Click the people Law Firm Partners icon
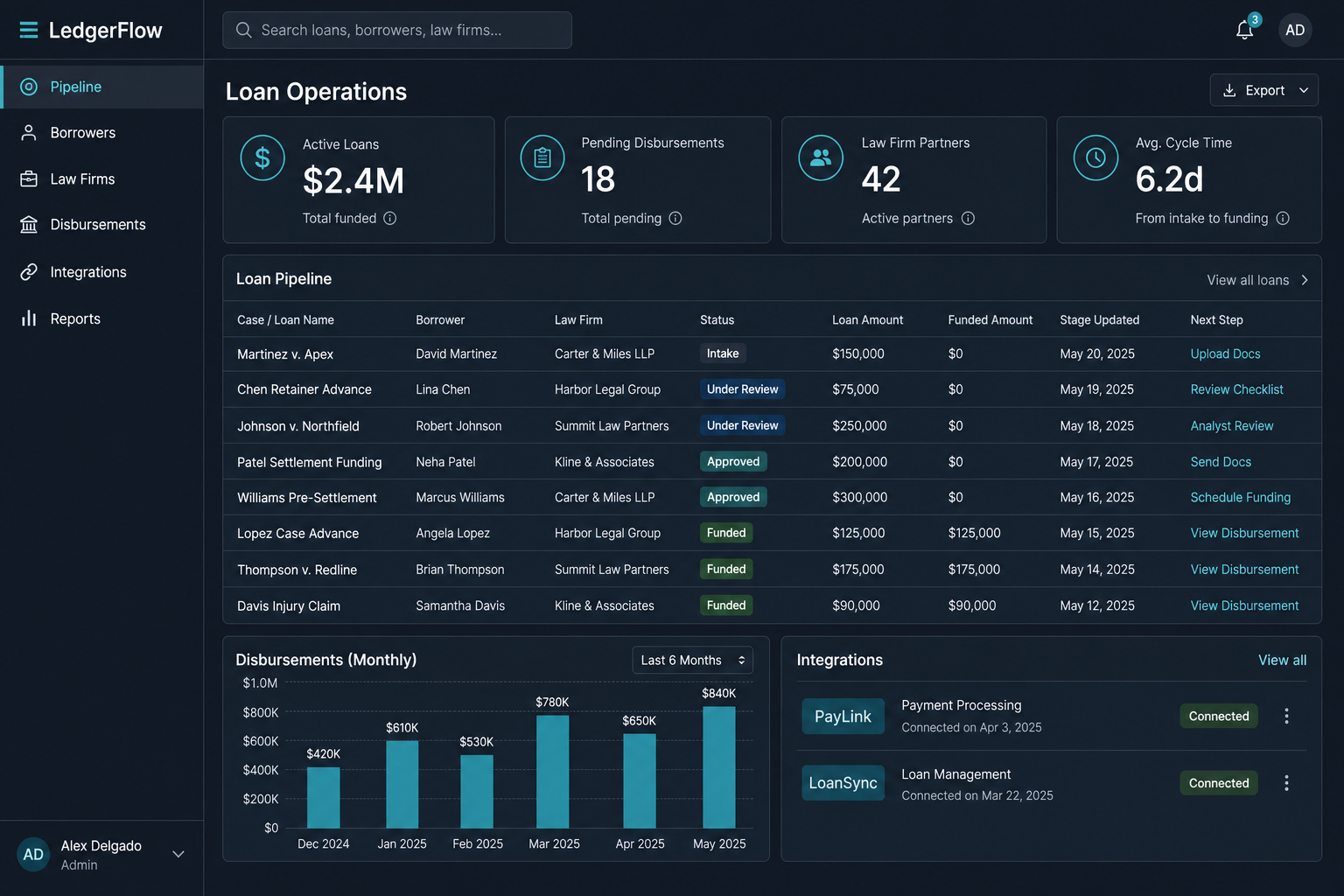1344x896 pixels. pos(821,157)
